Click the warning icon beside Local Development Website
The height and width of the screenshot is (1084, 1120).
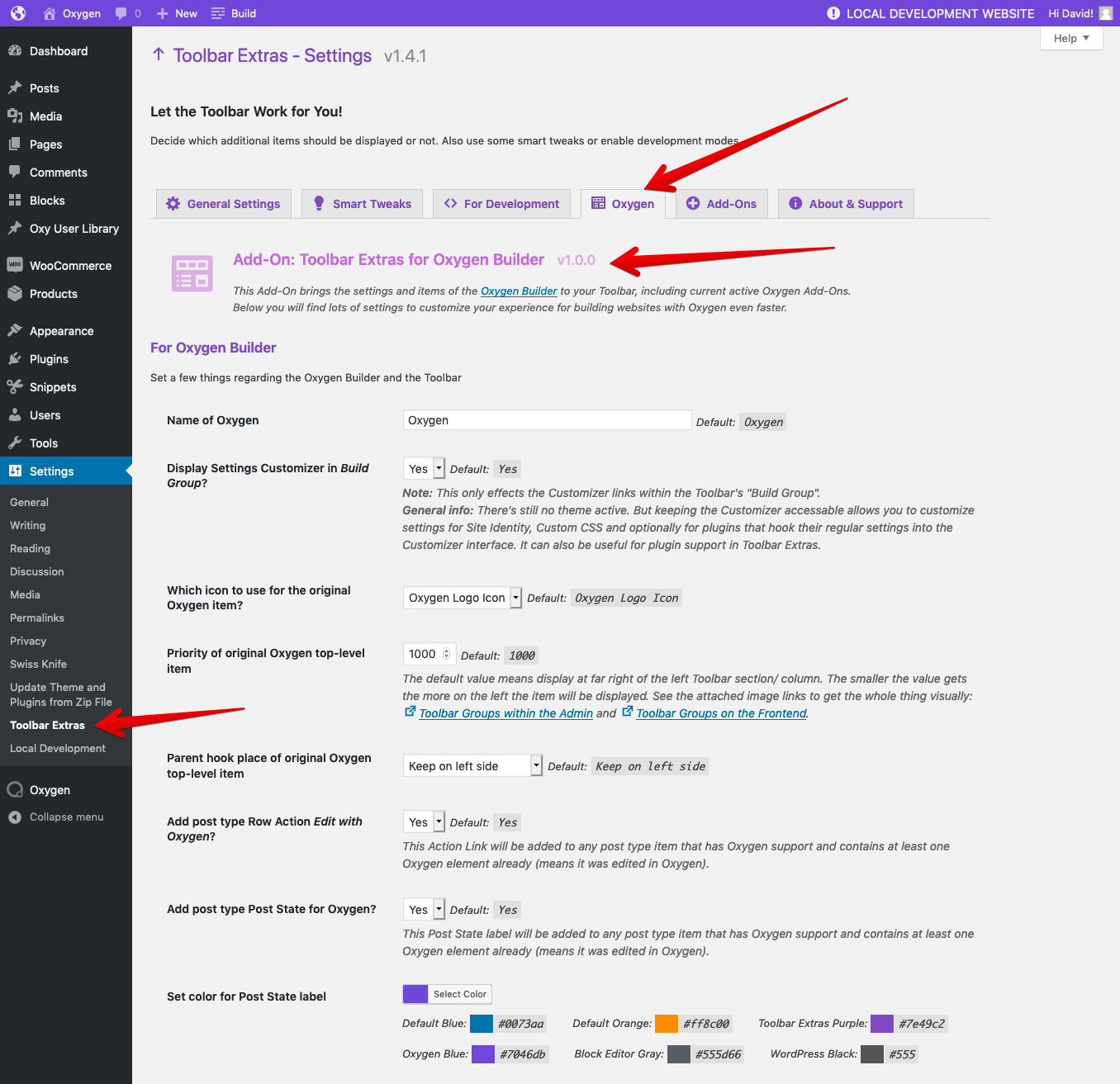[x=833, y=13]
